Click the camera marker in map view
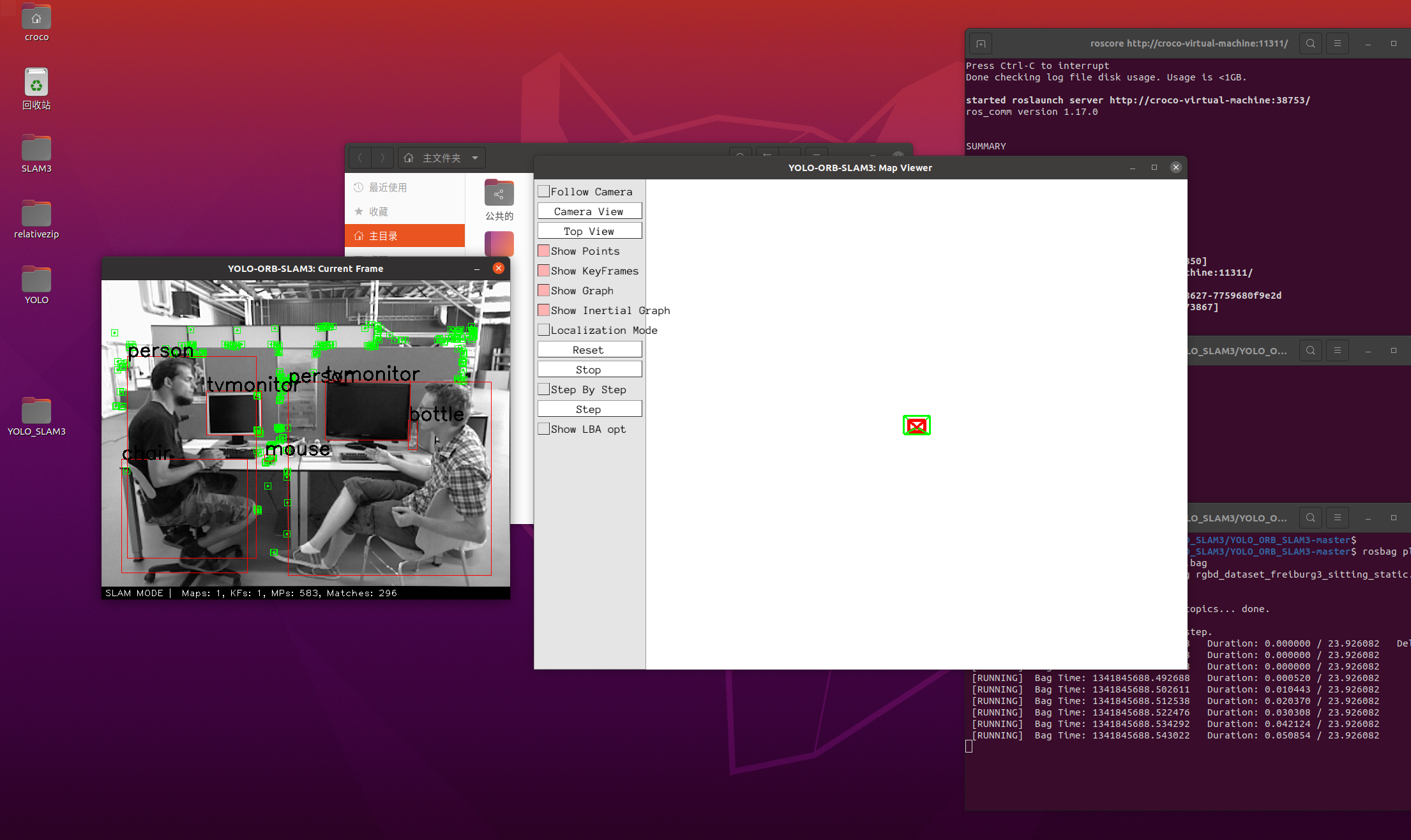This screenshot has width=1411, height=840. (916, 425)
